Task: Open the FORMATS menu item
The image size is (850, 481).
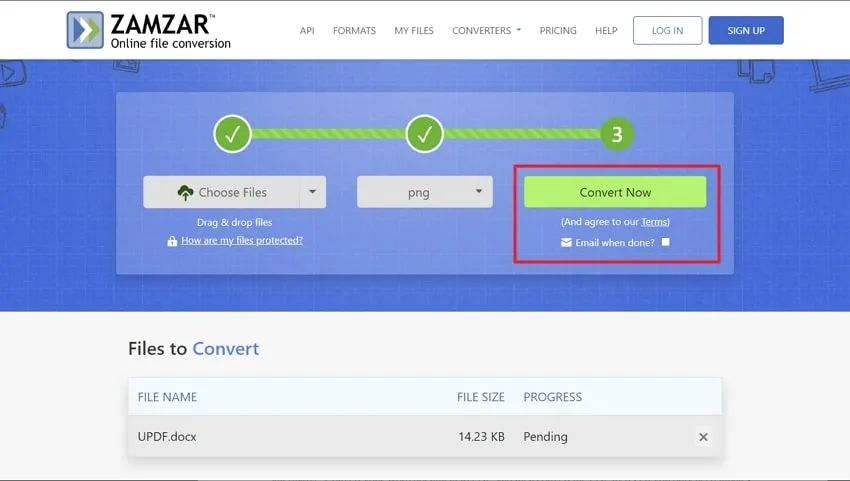Action: 354,30
